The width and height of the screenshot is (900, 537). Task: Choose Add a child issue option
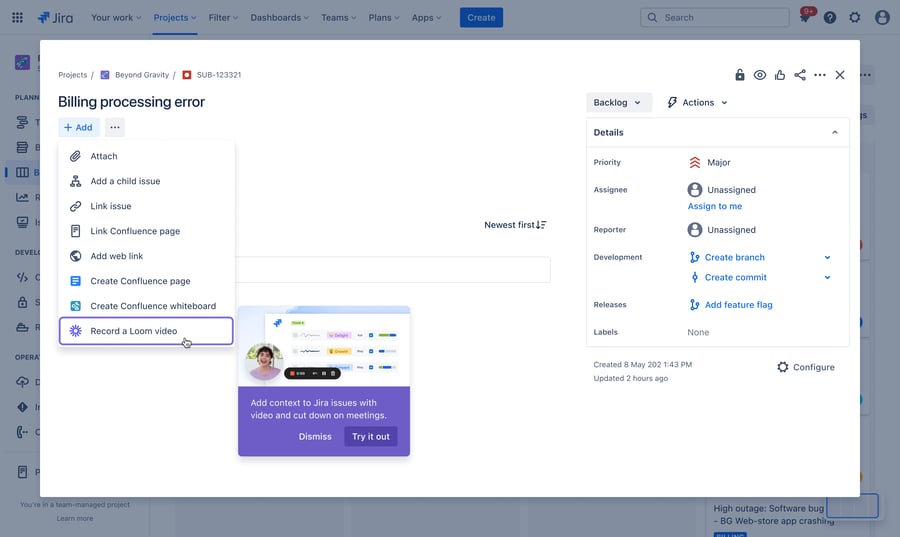125,181
